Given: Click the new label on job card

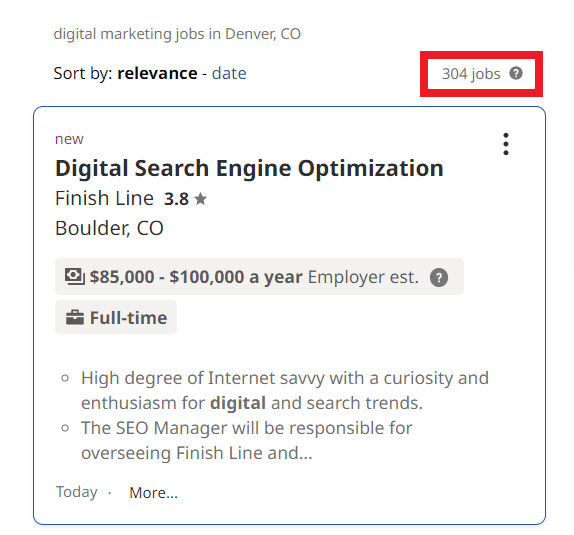Looking at the screenshot, I should pos(69,139).
